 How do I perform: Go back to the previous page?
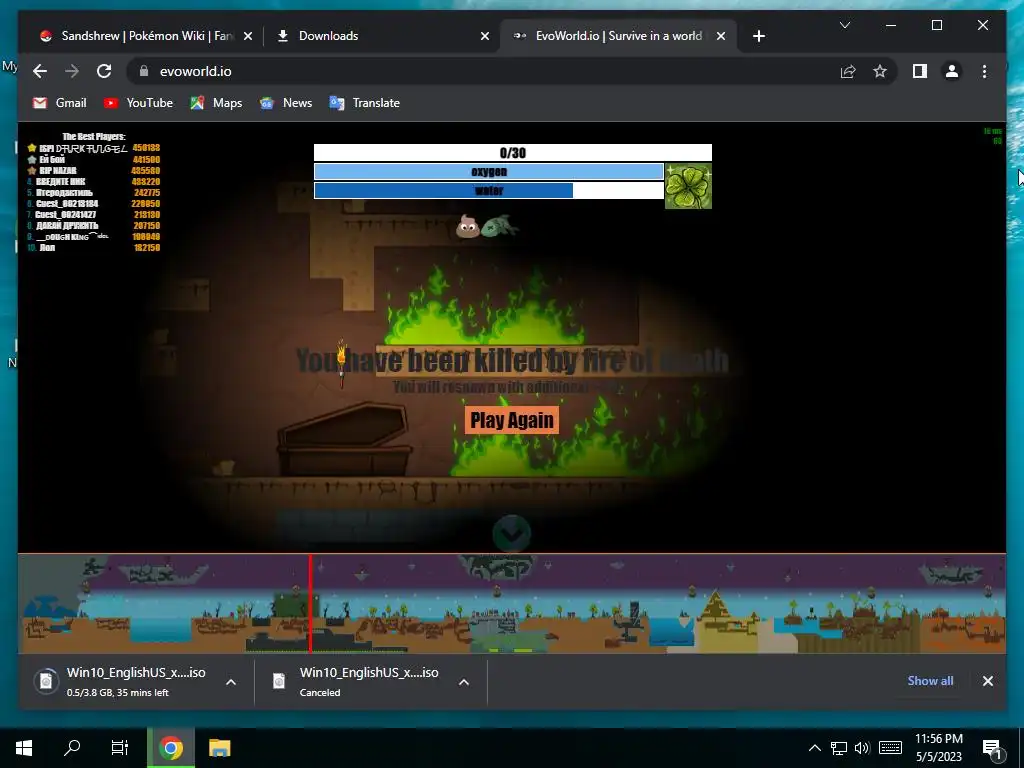40,71
